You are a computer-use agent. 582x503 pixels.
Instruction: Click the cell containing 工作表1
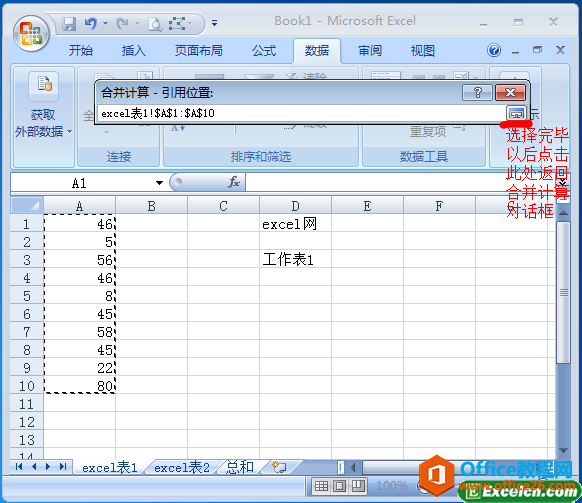click(x=295, y=259)
